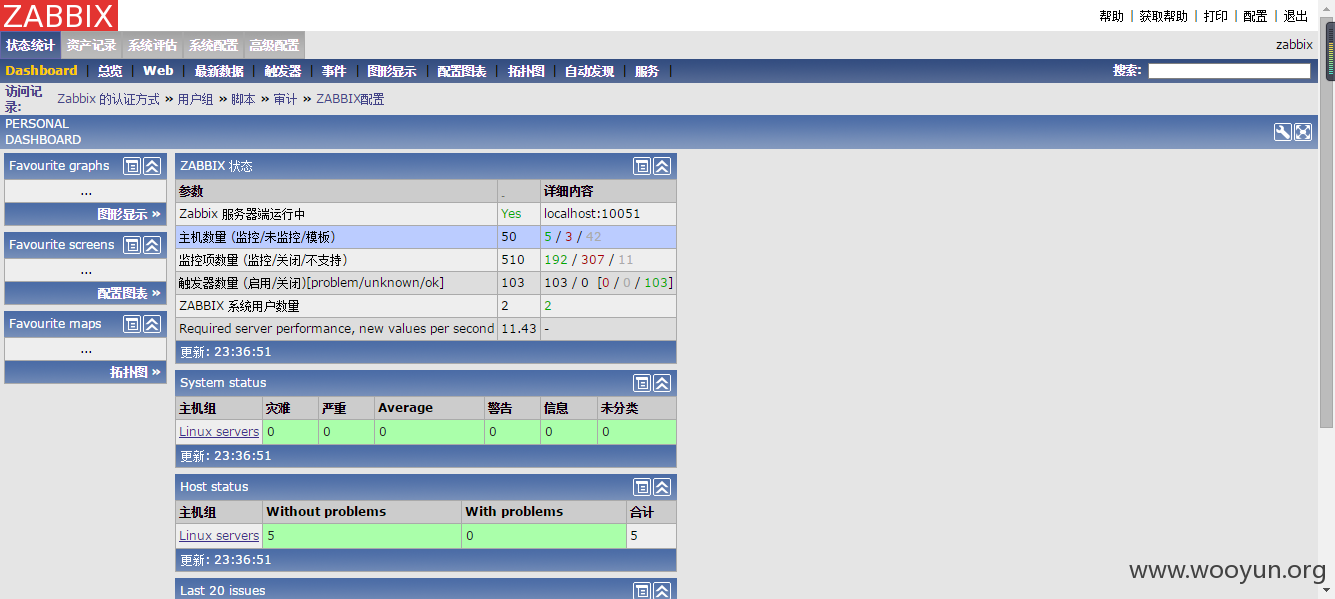The height and width of the screenshot is (599, 1335).
Task: Open 拓扑图 submenu item
Action: [526, 71]
